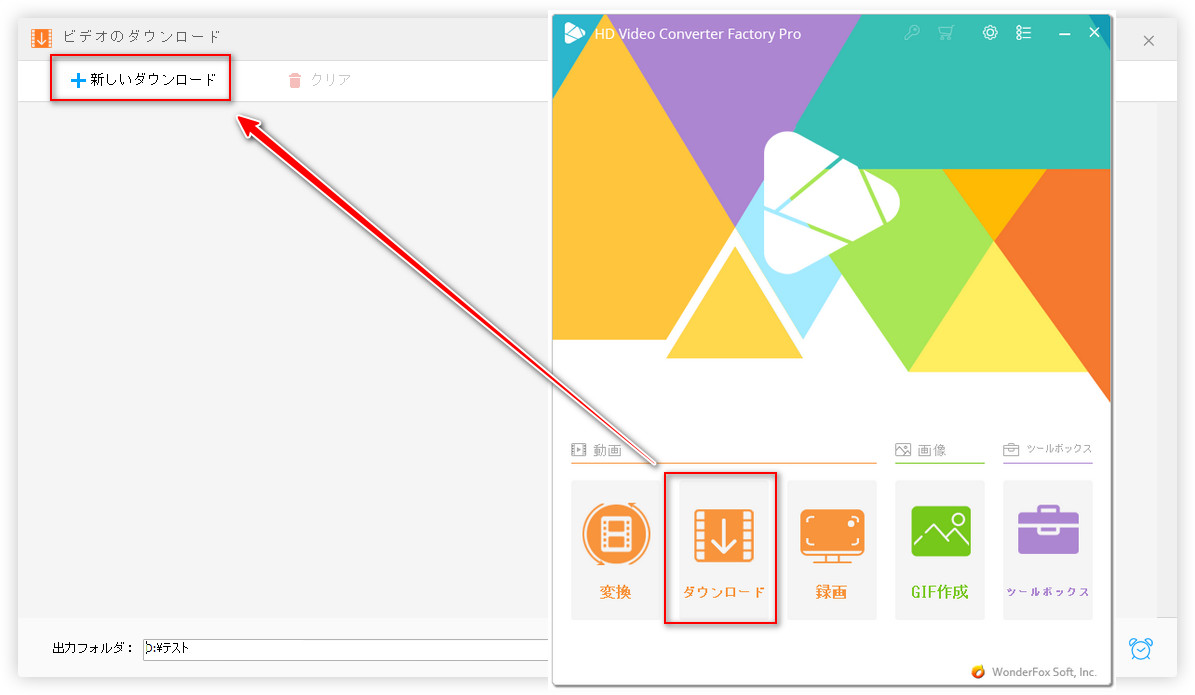The image size is (1195, 695).
Task: Click the クリア trash button
Action: click(x=319, y=79)
